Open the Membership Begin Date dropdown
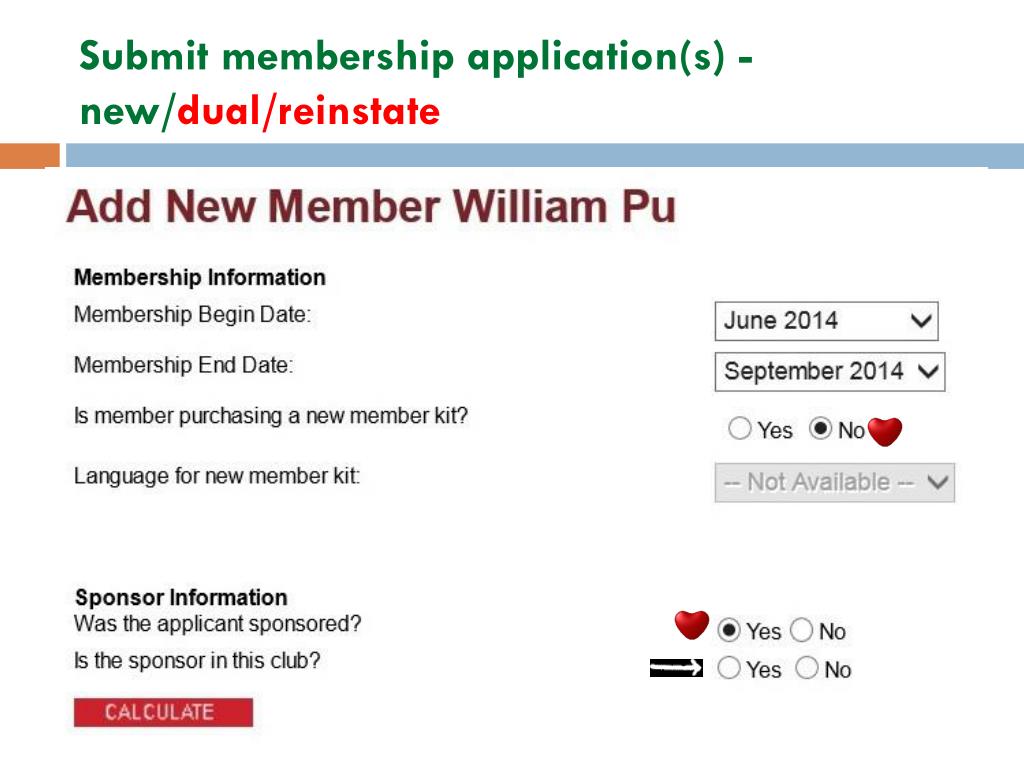This screenshot has width=1024, height=768. point(827,321)
